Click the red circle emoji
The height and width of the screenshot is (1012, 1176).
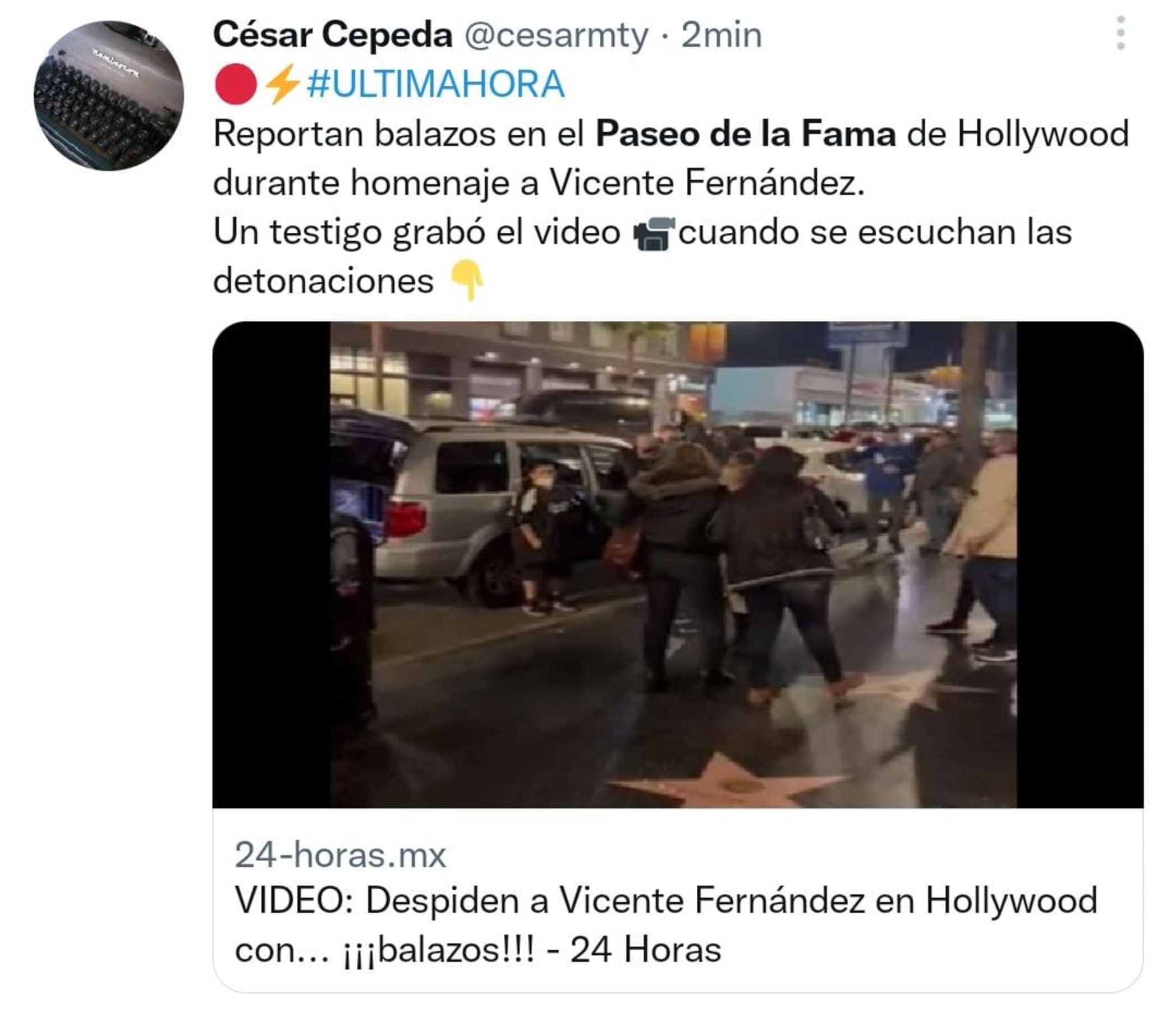pos(236,85)
